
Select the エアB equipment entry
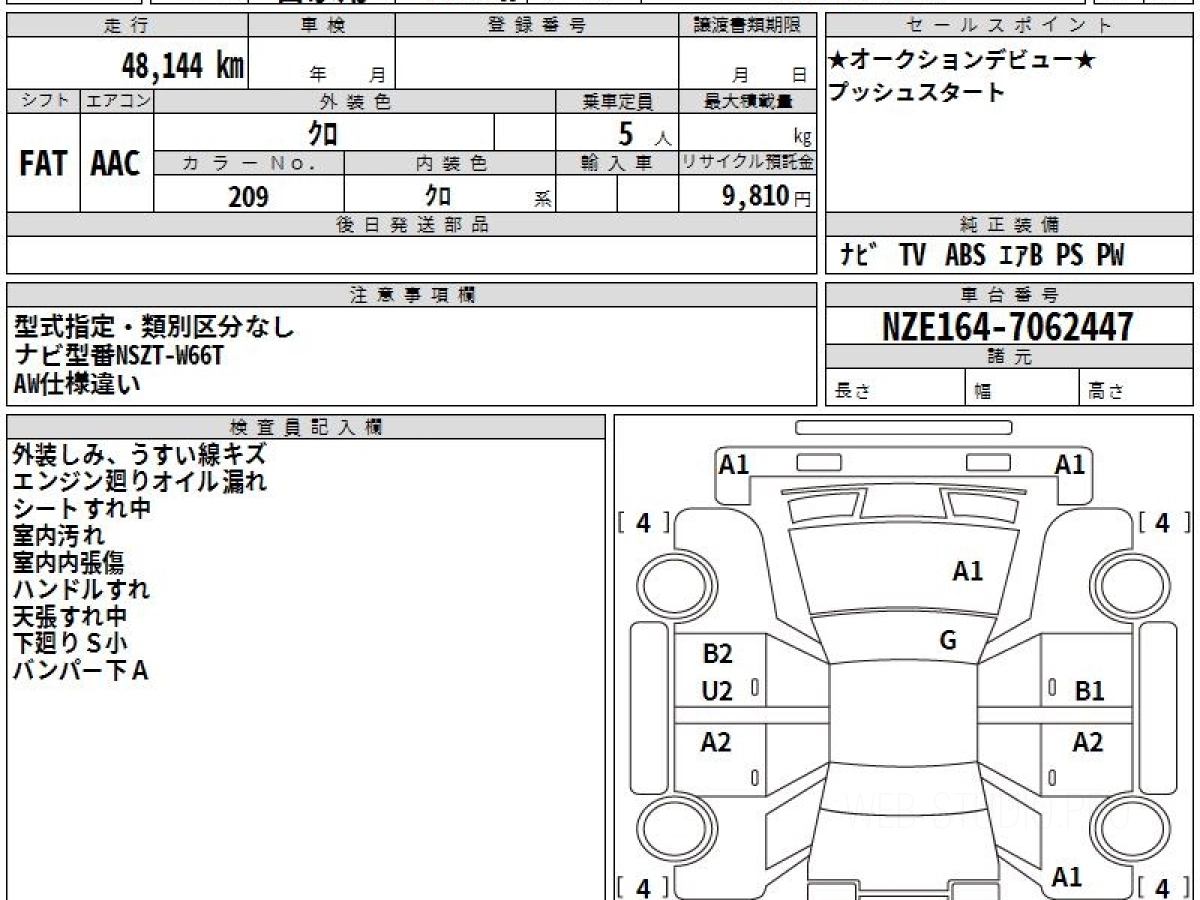[1021, 256]
